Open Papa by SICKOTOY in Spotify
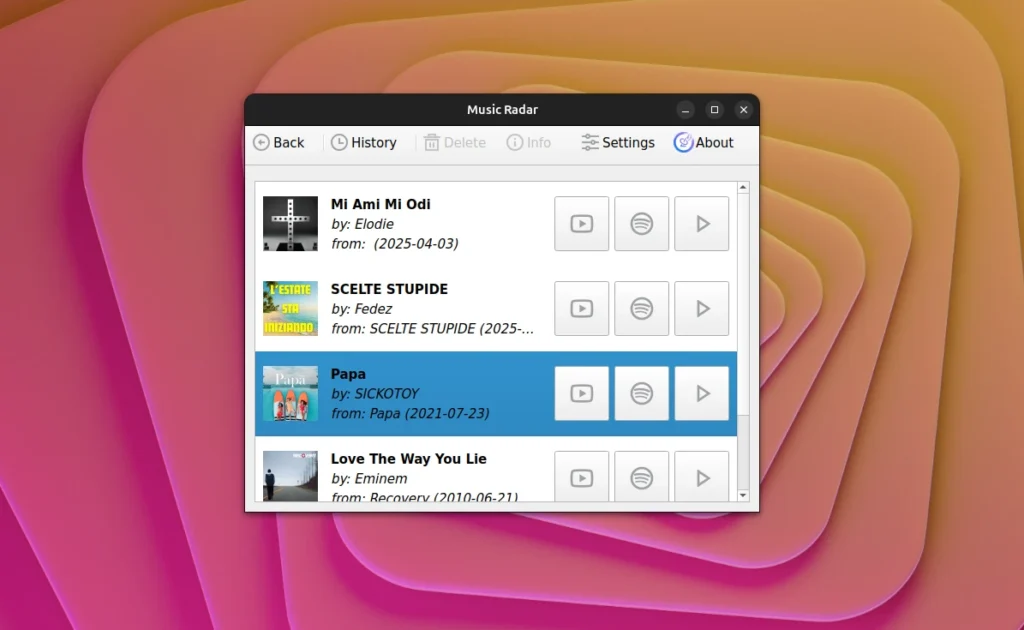1024x630 pixels. pyautogui.click(x=641, y=393)
